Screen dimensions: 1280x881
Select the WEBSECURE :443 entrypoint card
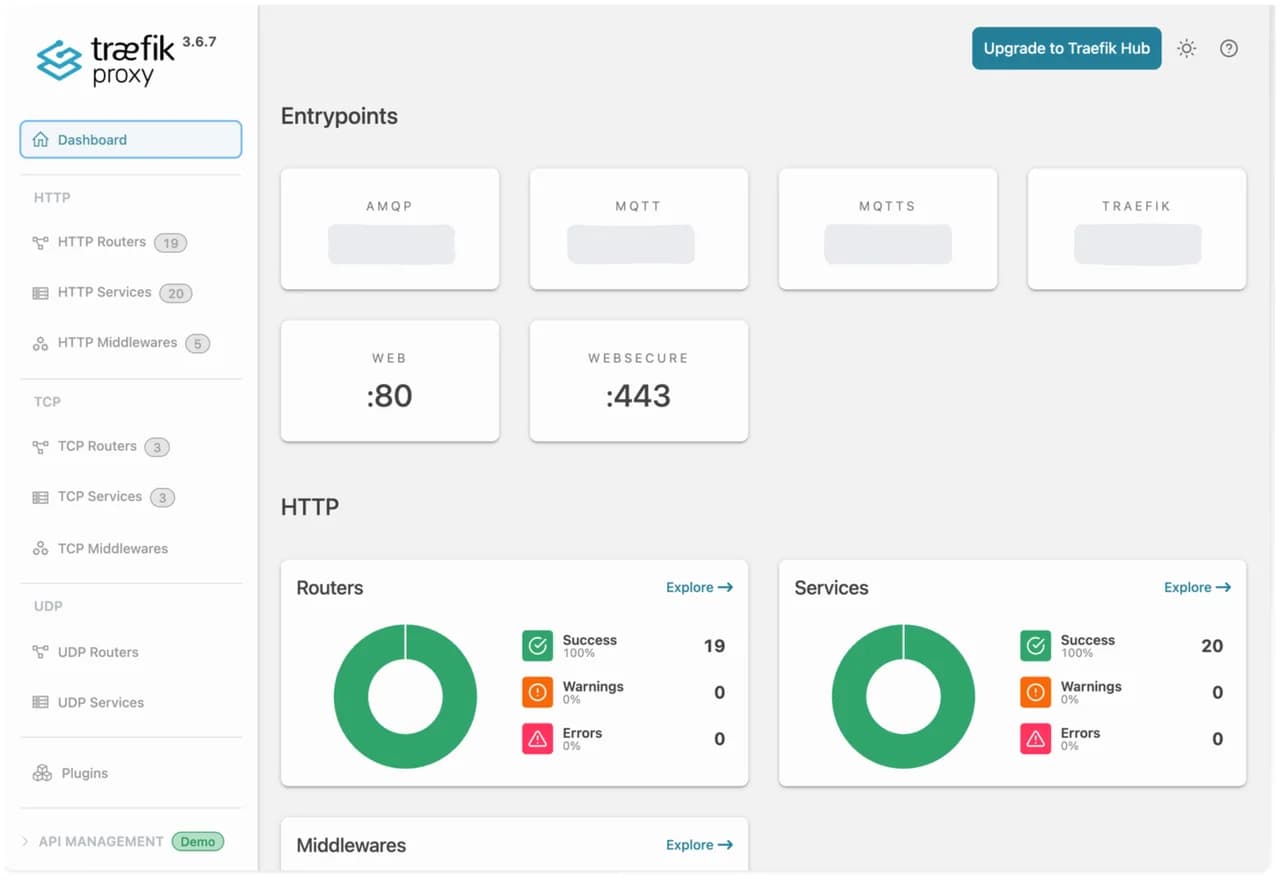(x=639, y=381)
